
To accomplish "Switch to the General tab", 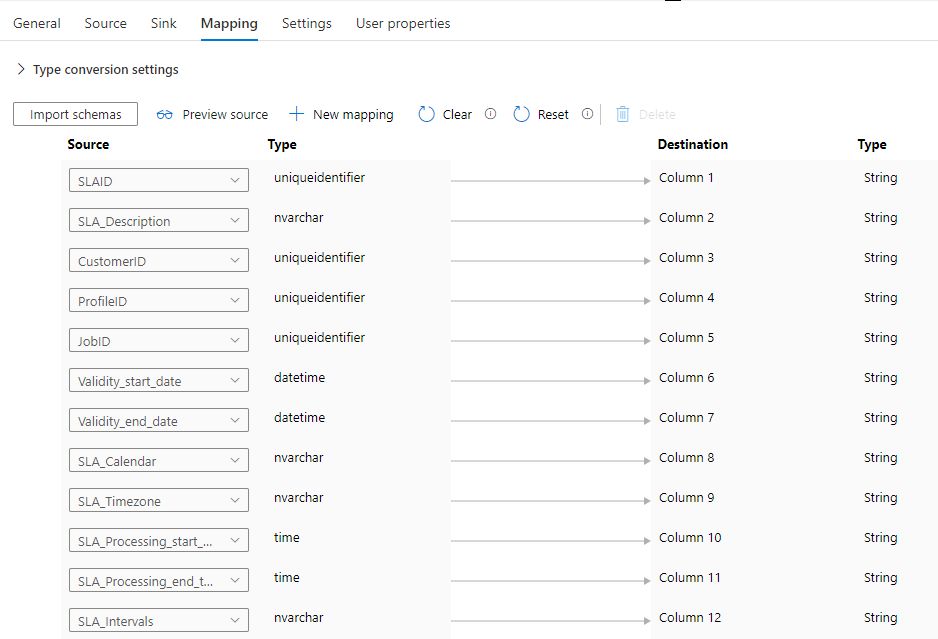I will coord(37,23).
